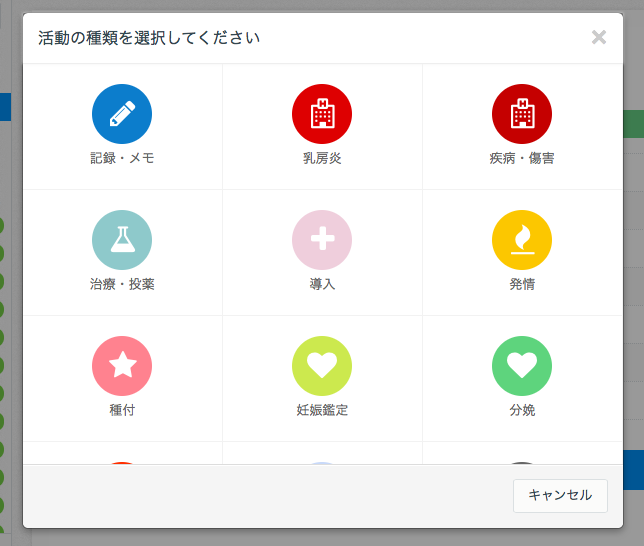644x546 pixels.
Task: Choose the yellow 発情 flame icon
Action: tap(522, 240)
